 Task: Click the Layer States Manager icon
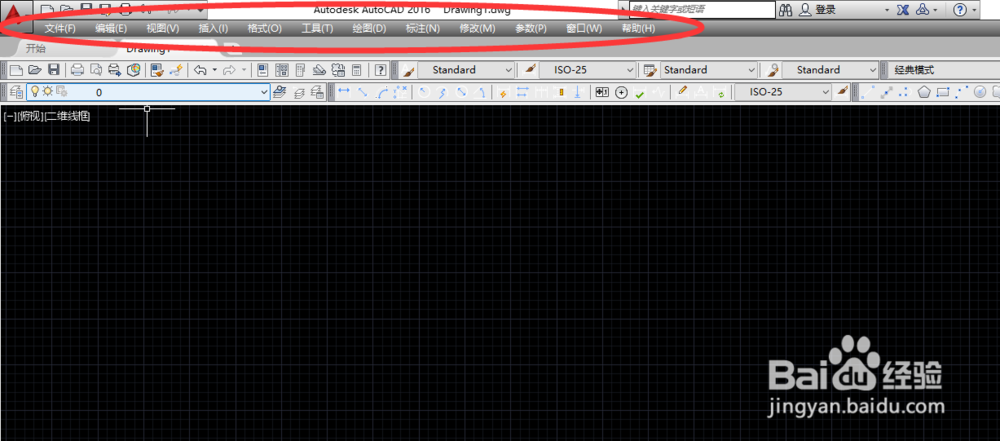click(x=317, y=92)
